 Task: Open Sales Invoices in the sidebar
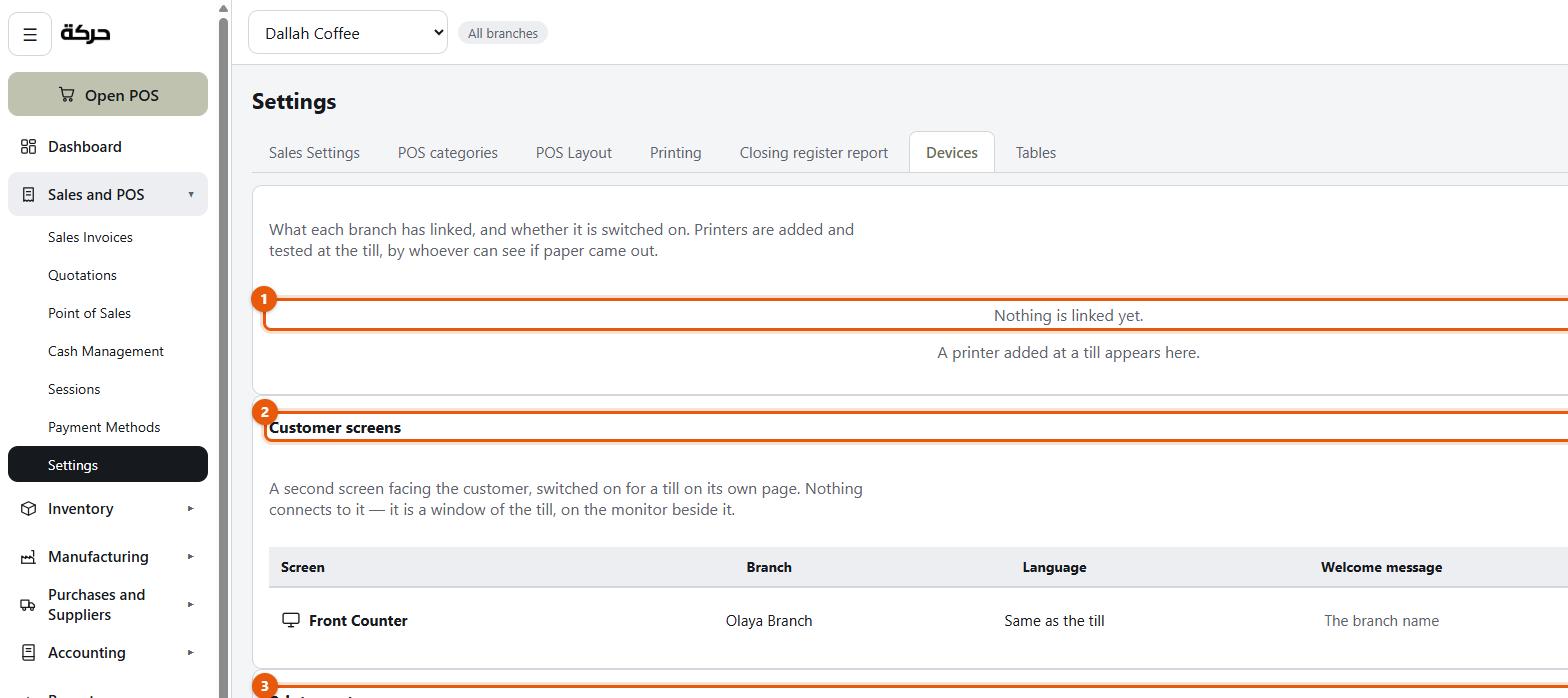(90, 237)
